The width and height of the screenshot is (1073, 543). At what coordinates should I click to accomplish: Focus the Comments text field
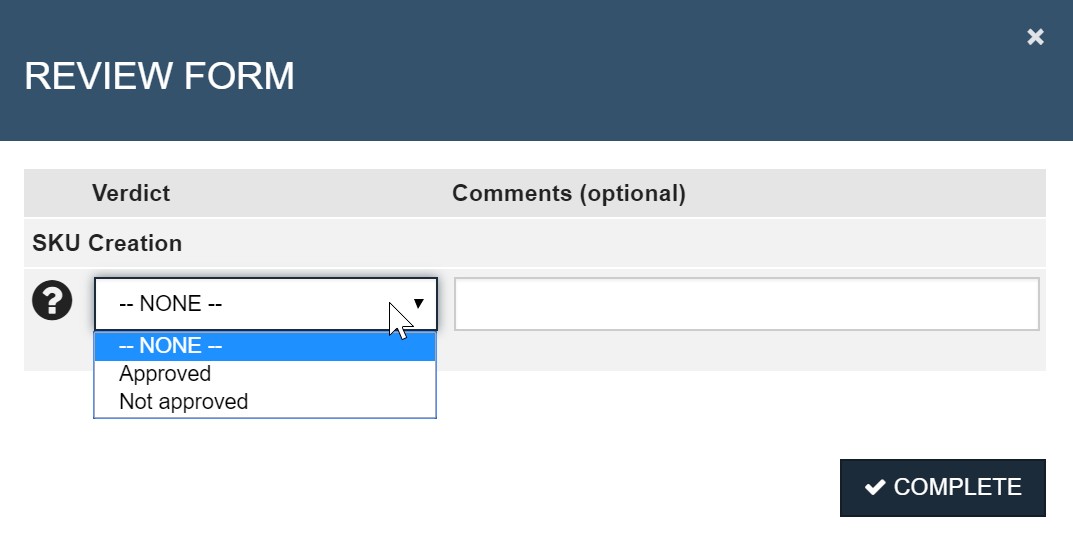746,304
